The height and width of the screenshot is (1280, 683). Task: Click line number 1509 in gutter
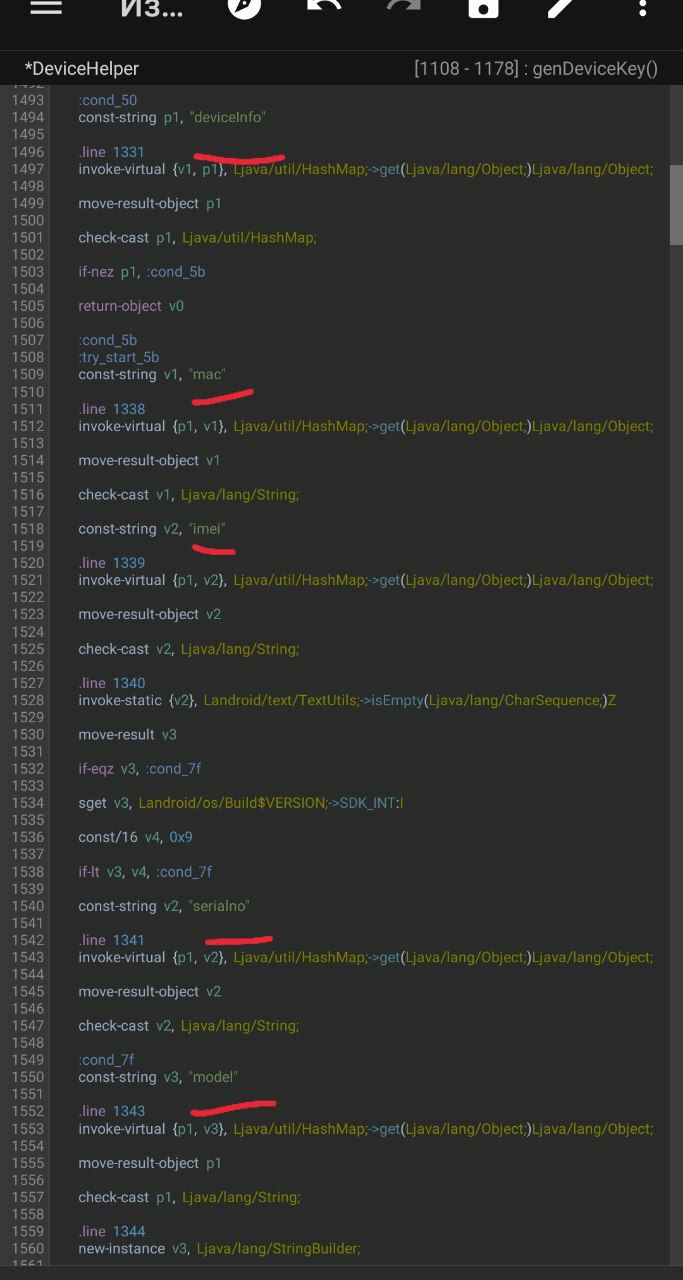tap(28, 374)
